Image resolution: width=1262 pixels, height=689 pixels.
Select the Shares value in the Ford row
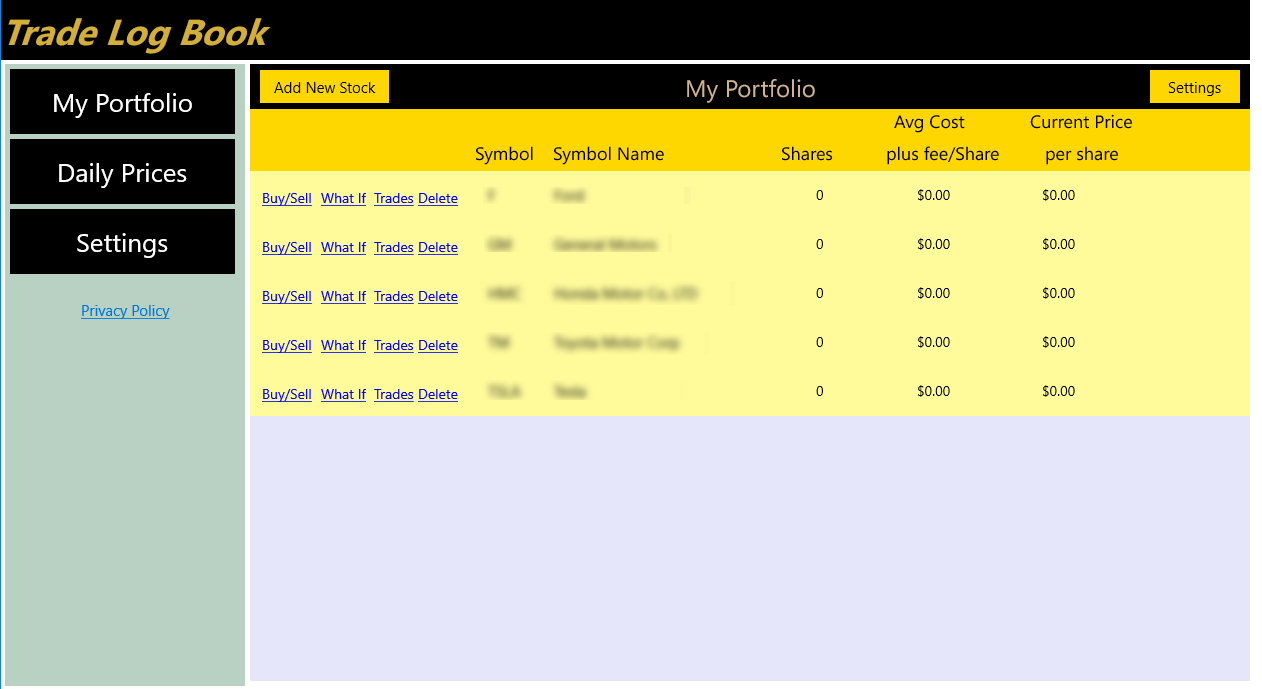tap(819, 195)
